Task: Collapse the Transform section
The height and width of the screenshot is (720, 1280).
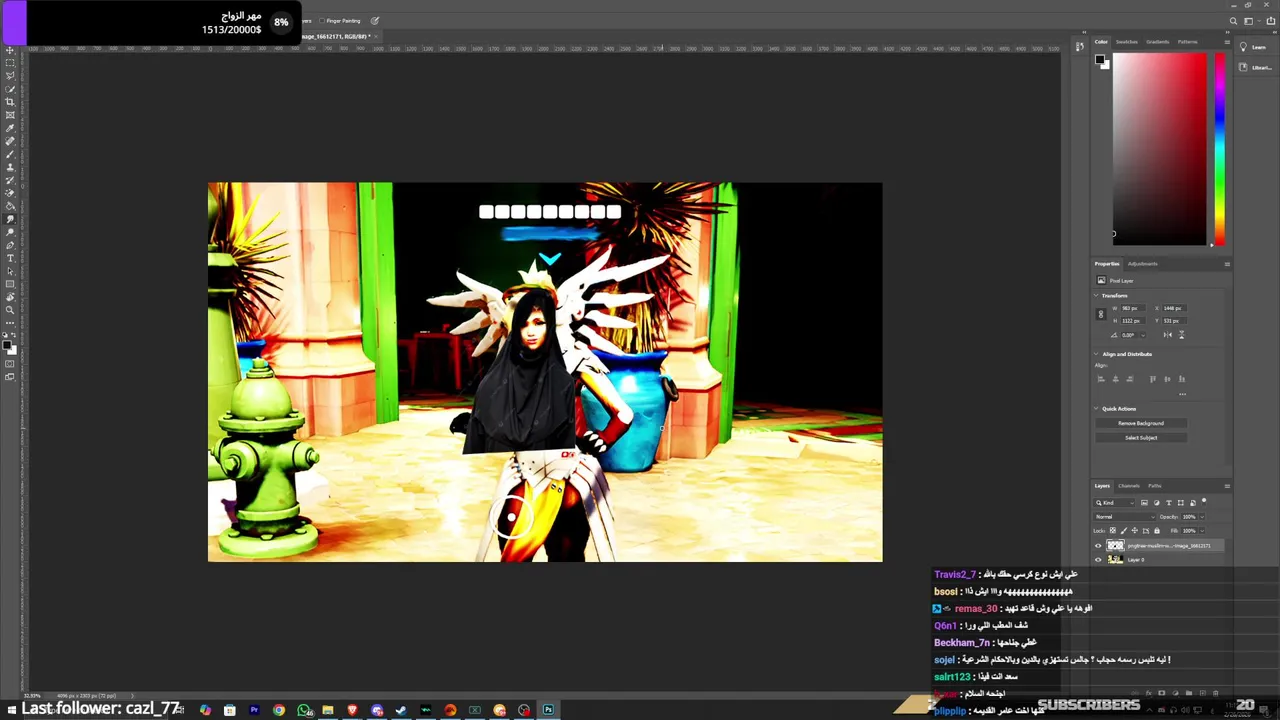Action: [1096, 296]
